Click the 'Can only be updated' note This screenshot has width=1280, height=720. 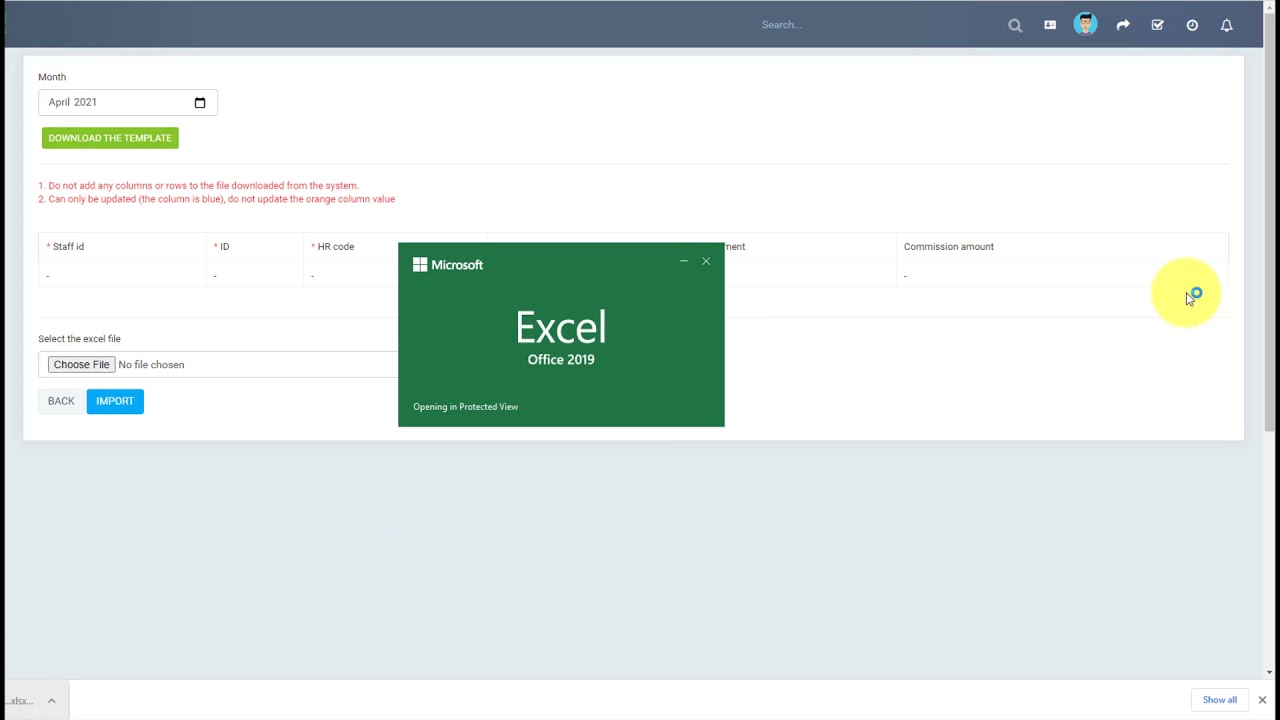coord(216,199)
